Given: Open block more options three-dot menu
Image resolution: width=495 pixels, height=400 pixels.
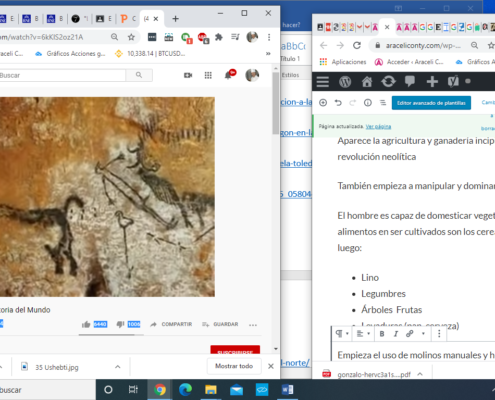Looking at the screenshot, I should 439,334.
